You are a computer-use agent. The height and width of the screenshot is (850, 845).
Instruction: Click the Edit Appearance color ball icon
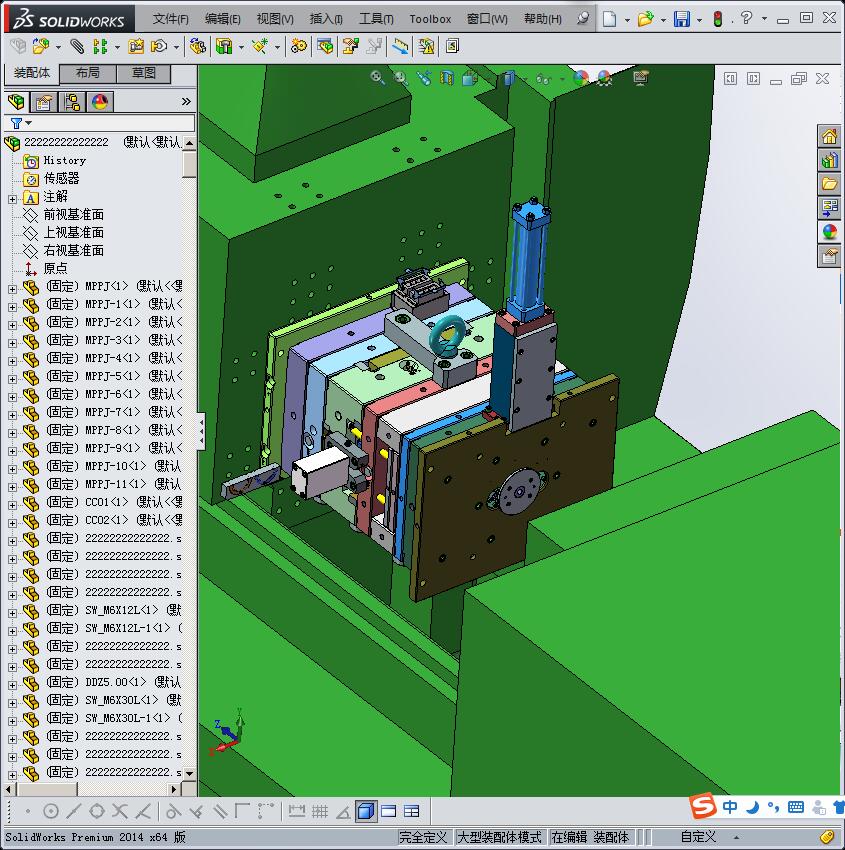point(580,79)
